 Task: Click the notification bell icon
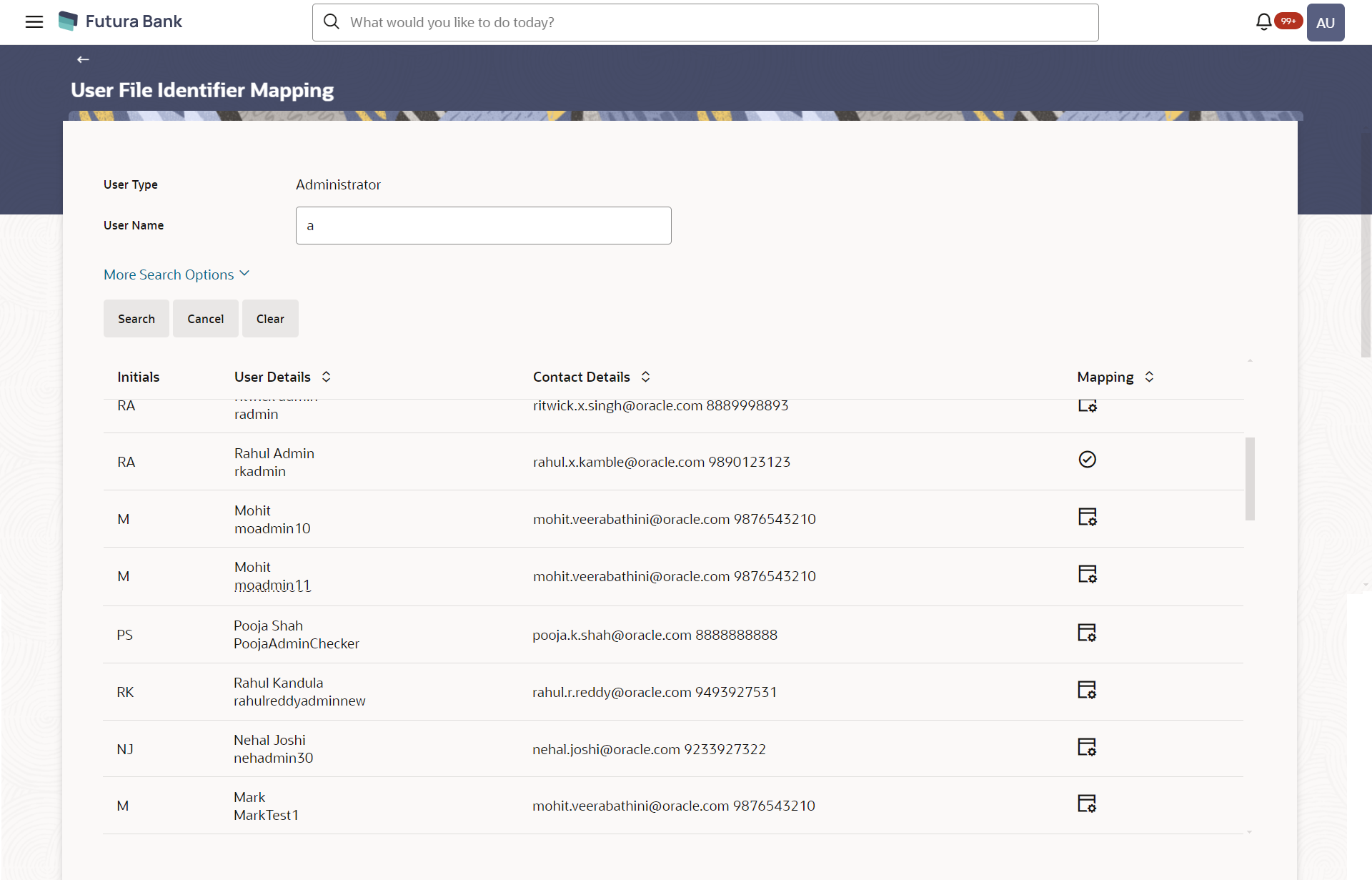1263,22
